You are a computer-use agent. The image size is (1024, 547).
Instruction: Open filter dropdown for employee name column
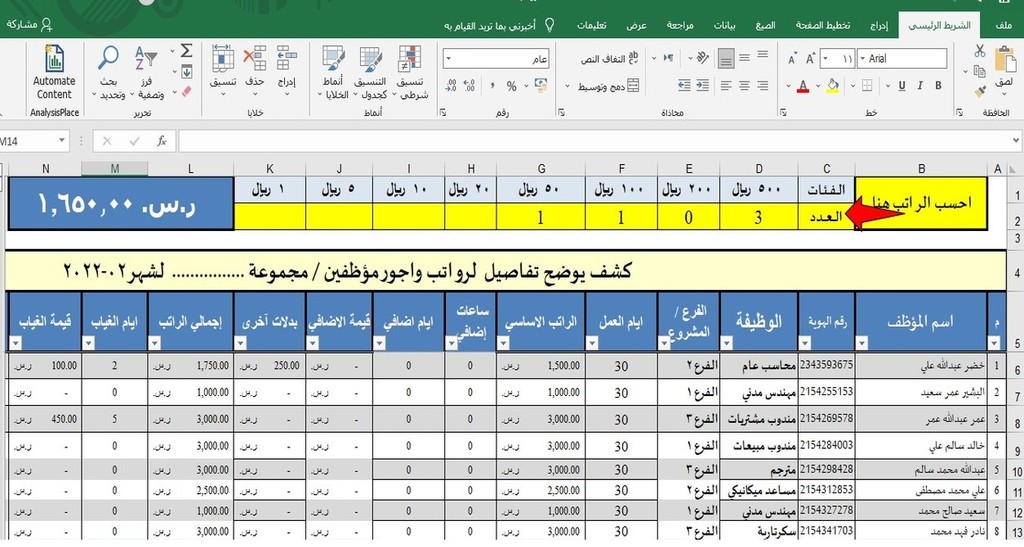point(862,343)
